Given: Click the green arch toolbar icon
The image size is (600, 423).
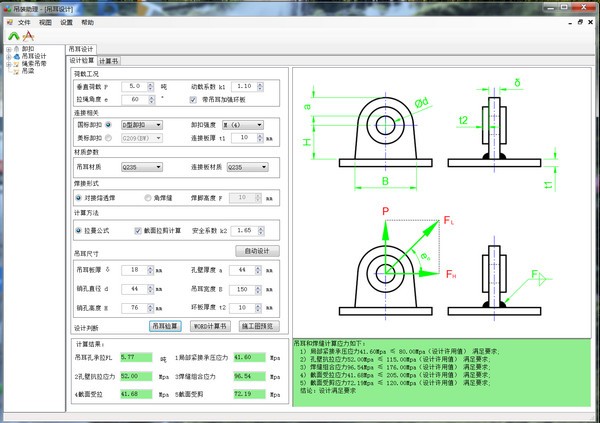Looking at the screenshot, I should coord(13,35).
